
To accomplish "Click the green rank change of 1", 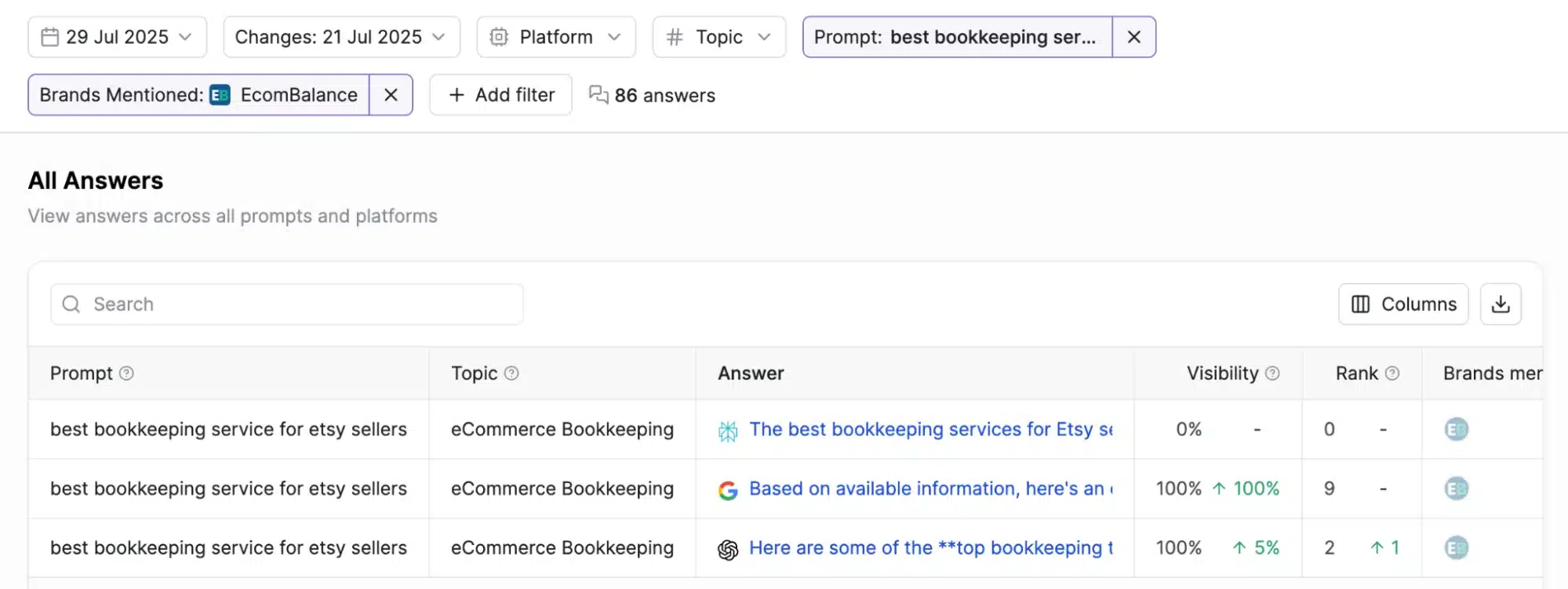I will pyautogui.click(x=1385, y=548).
